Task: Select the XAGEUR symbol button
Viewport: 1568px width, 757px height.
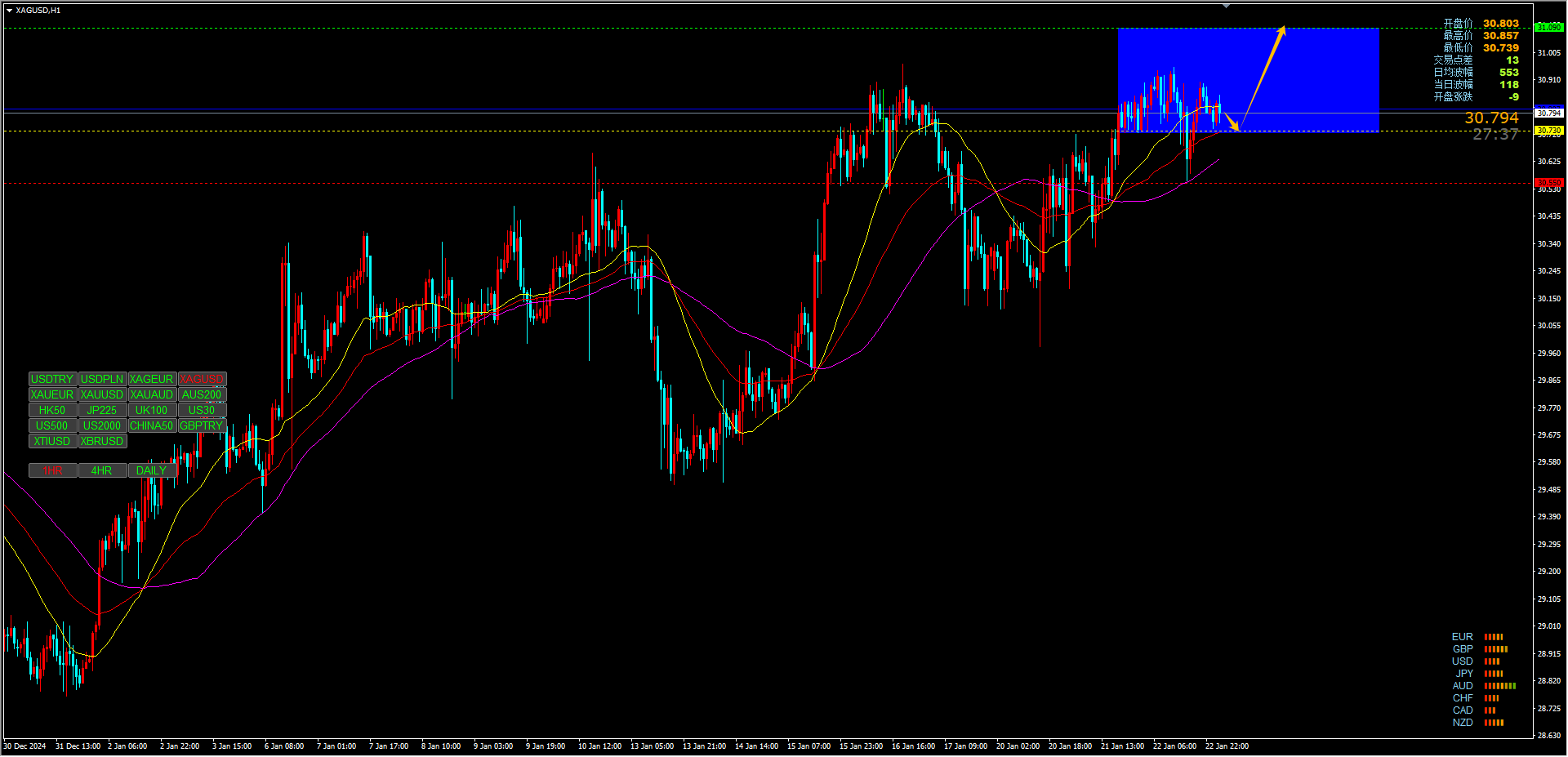Action: [153, 380]
